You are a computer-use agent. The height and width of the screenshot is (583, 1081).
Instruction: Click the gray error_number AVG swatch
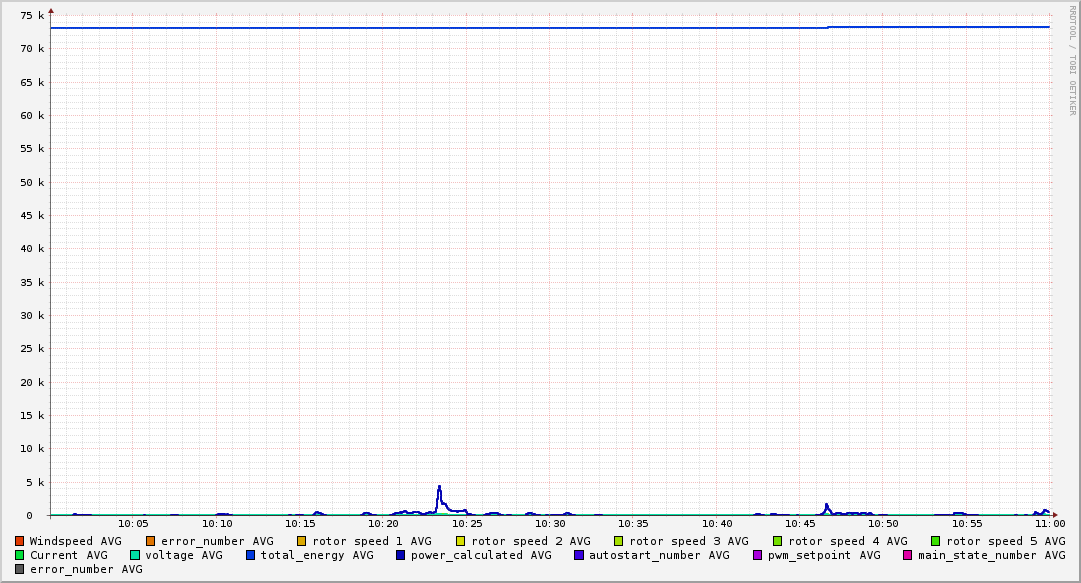20,569
